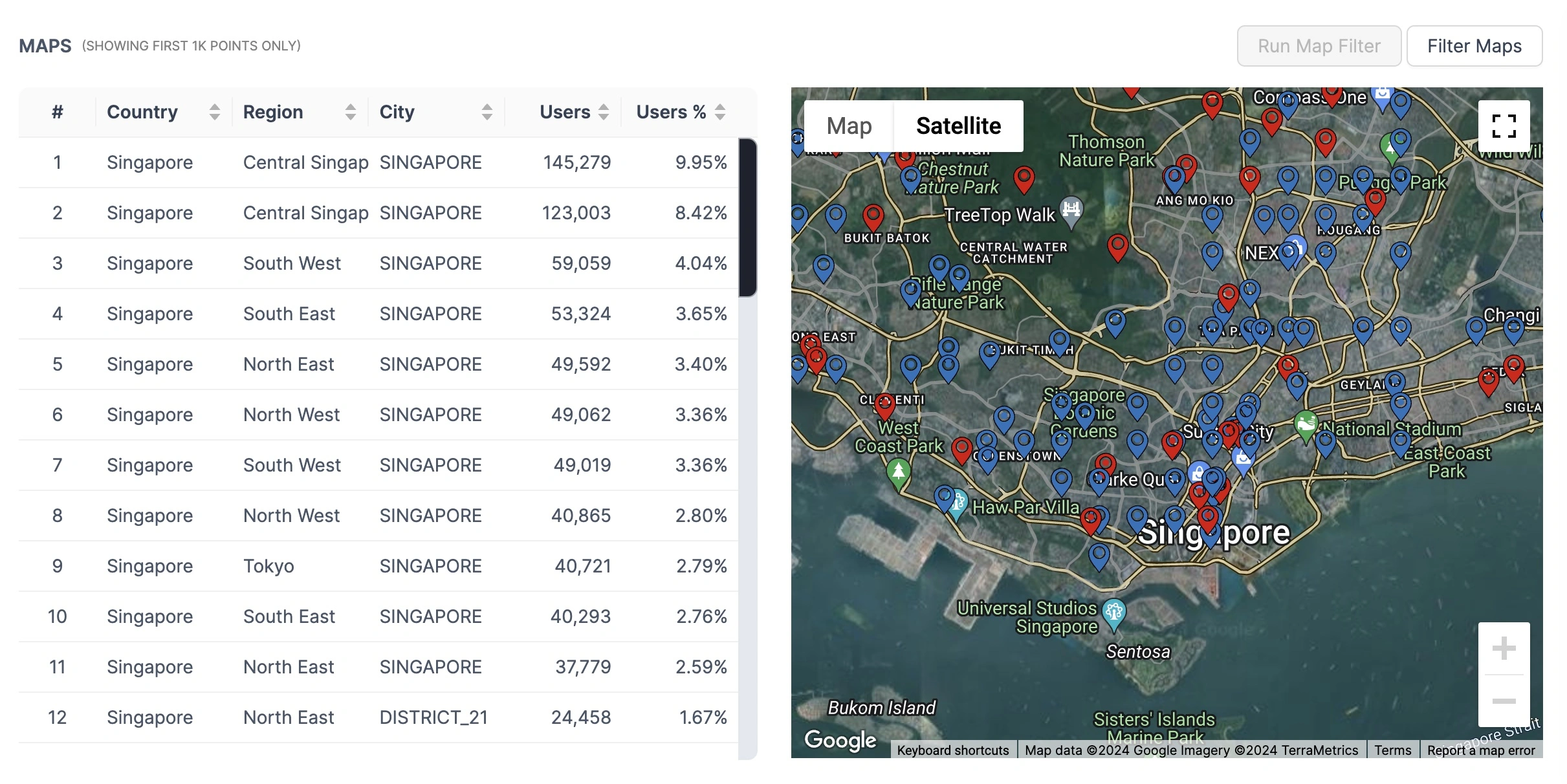Screen dimensions: 1567x784
Task: Click the Bukom Island map label
Action: click(x=881, y=708)
